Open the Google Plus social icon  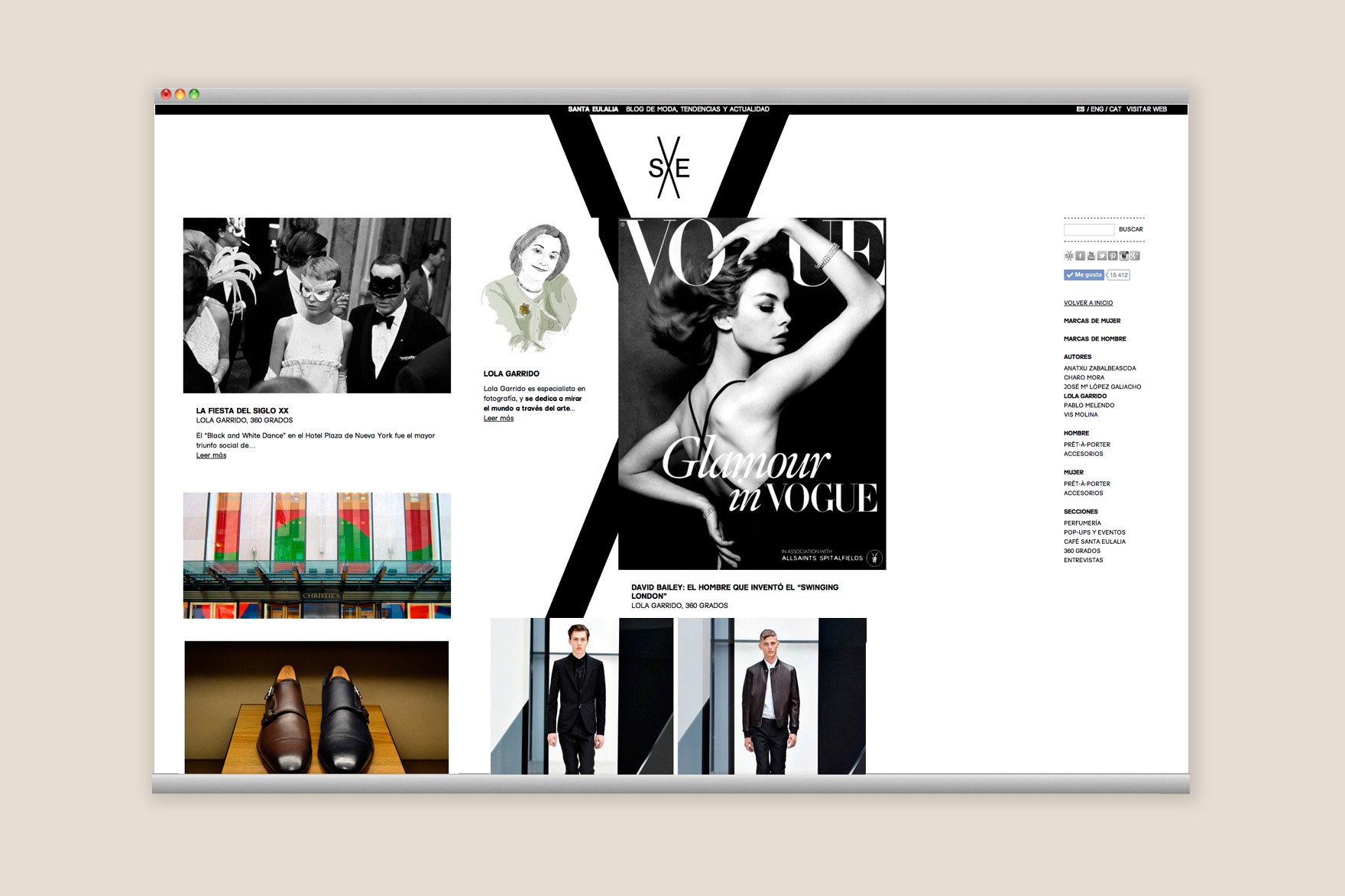1135,256
